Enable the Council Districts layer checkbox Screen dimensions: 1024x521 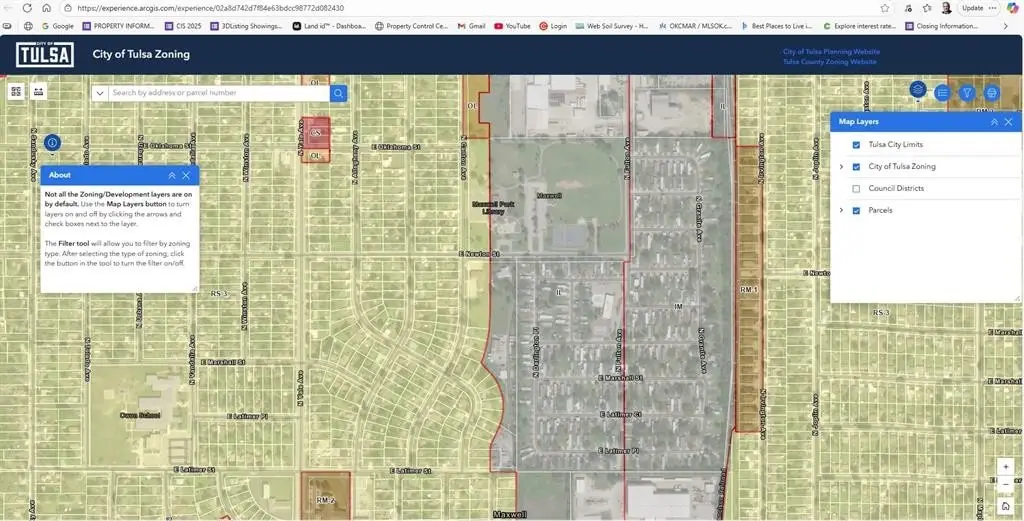click(856, 189)
